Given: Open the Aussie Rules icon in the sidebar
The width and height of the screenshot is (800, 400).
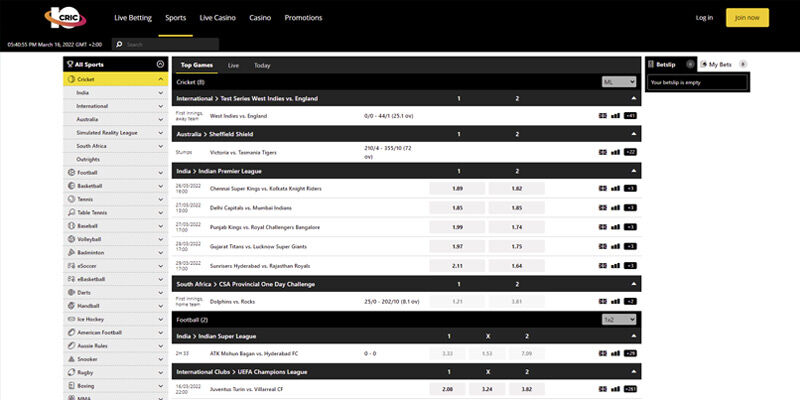Looking at the screenshot, I should pos(71,345).
